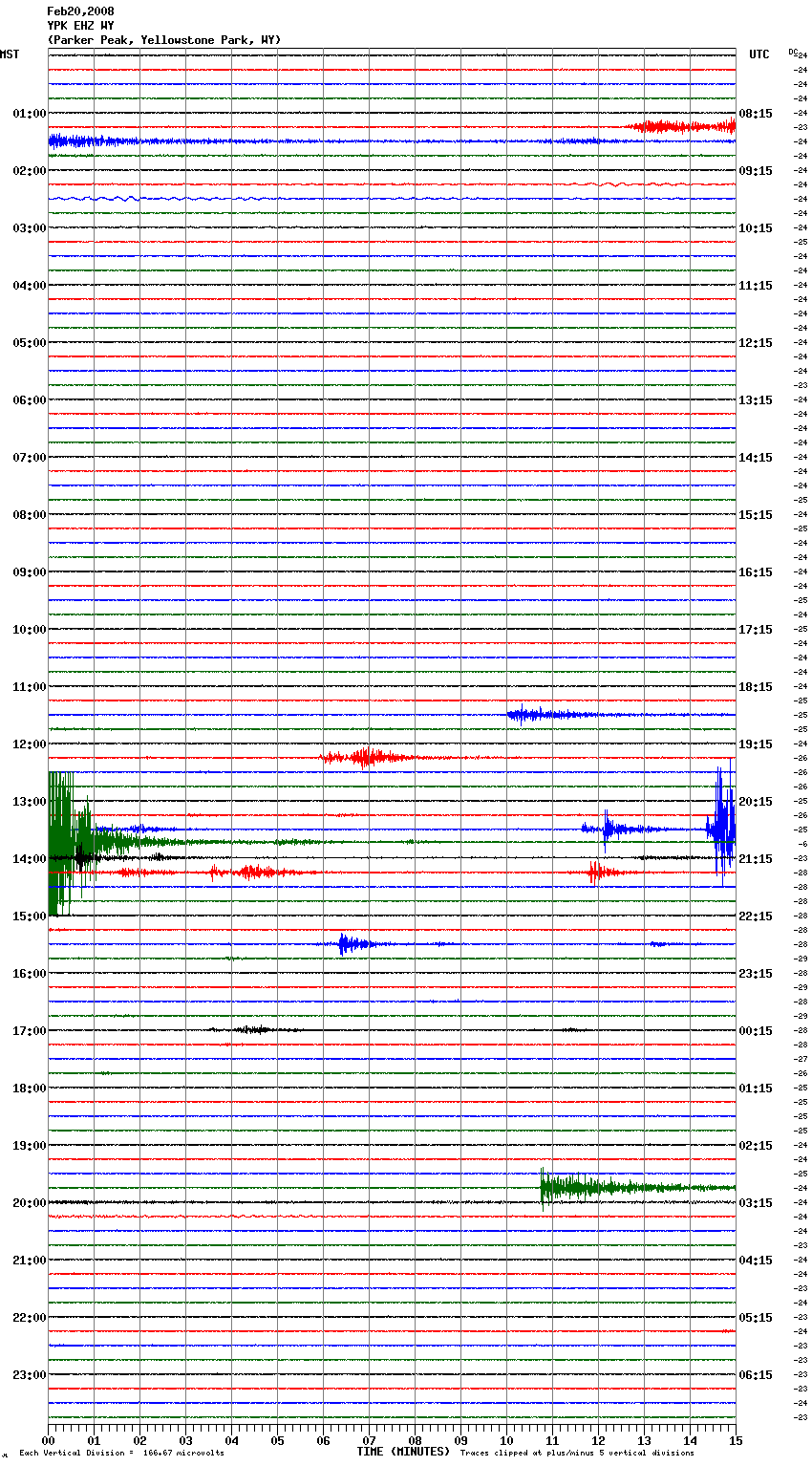Select the 20:00 MST time label
This screenshot has width=812, height=1466.
[x=29, y=1203]
